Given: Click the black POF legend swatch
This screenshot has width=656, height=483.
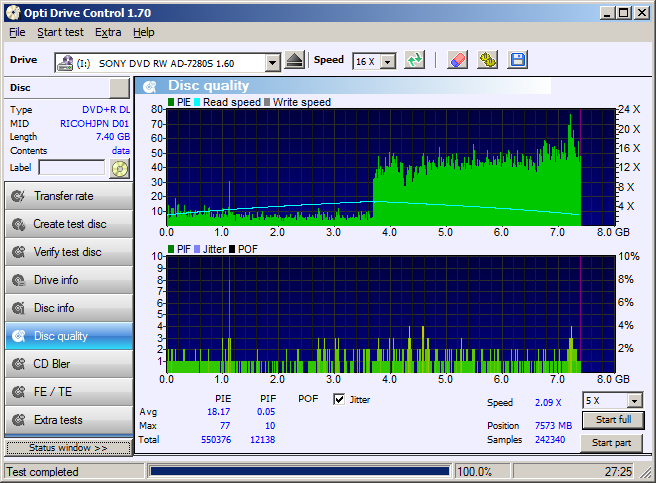Looking at the screenshot, I should coord(232,249).
